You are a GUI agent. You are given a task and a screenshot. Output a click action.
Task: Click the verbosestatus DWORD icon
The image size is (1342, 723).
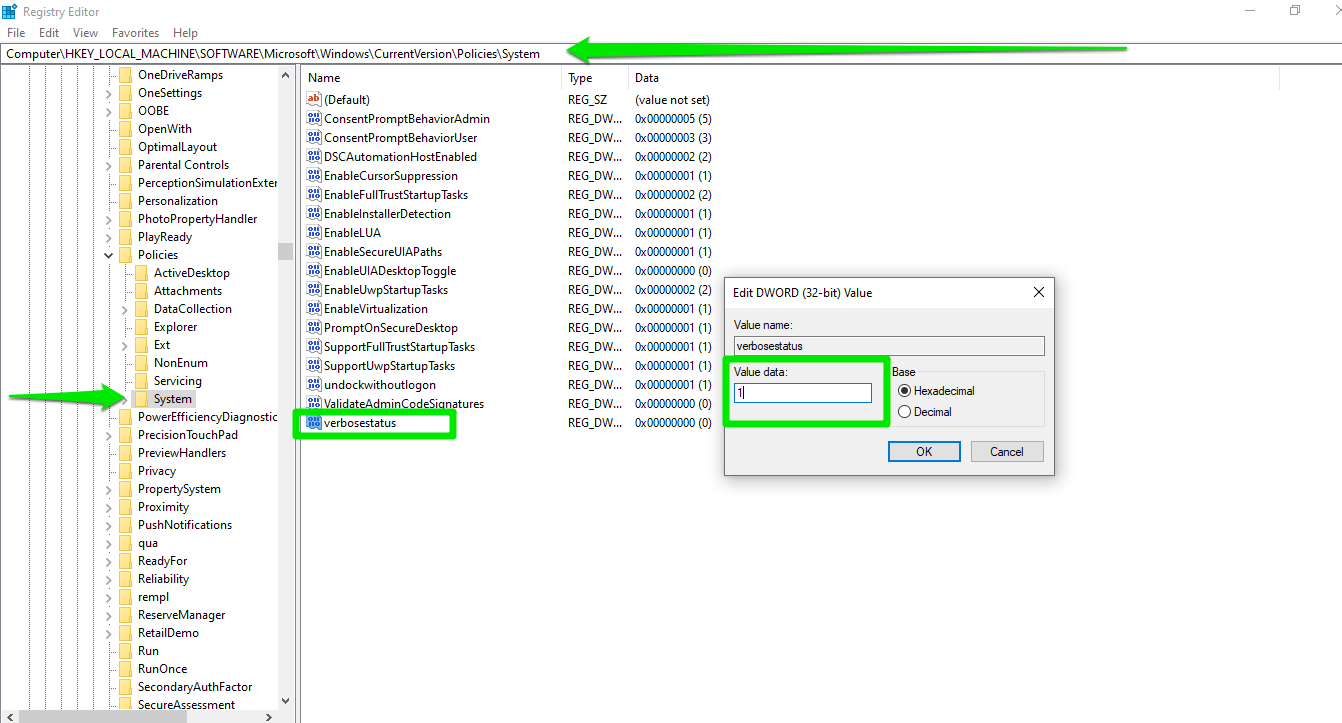coord(314,423)
